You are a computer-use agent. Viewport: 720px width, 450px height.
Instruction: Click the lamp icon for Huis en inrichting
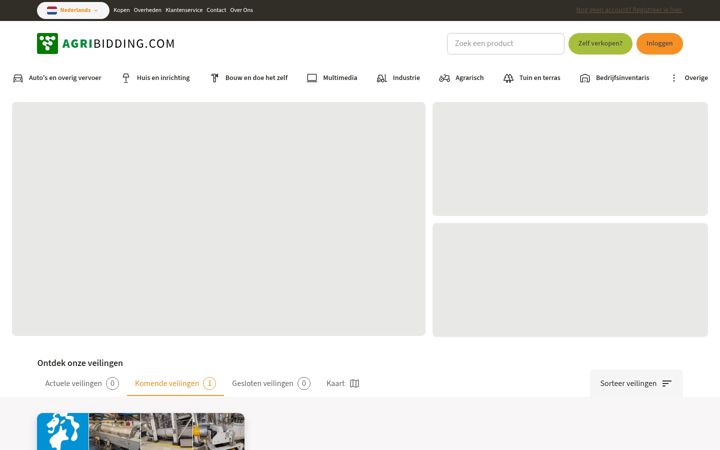coord(126,78)
